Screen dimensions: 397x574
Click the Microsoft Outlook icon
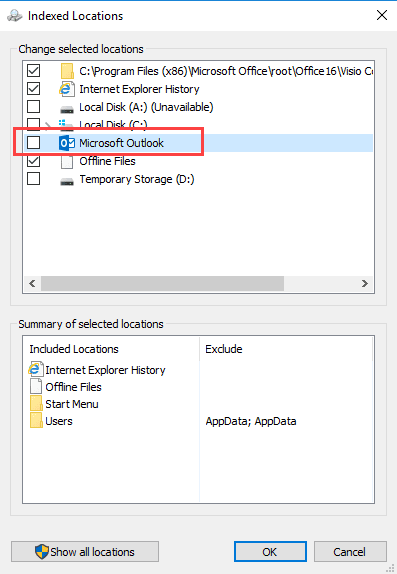[x=67, y=143]
